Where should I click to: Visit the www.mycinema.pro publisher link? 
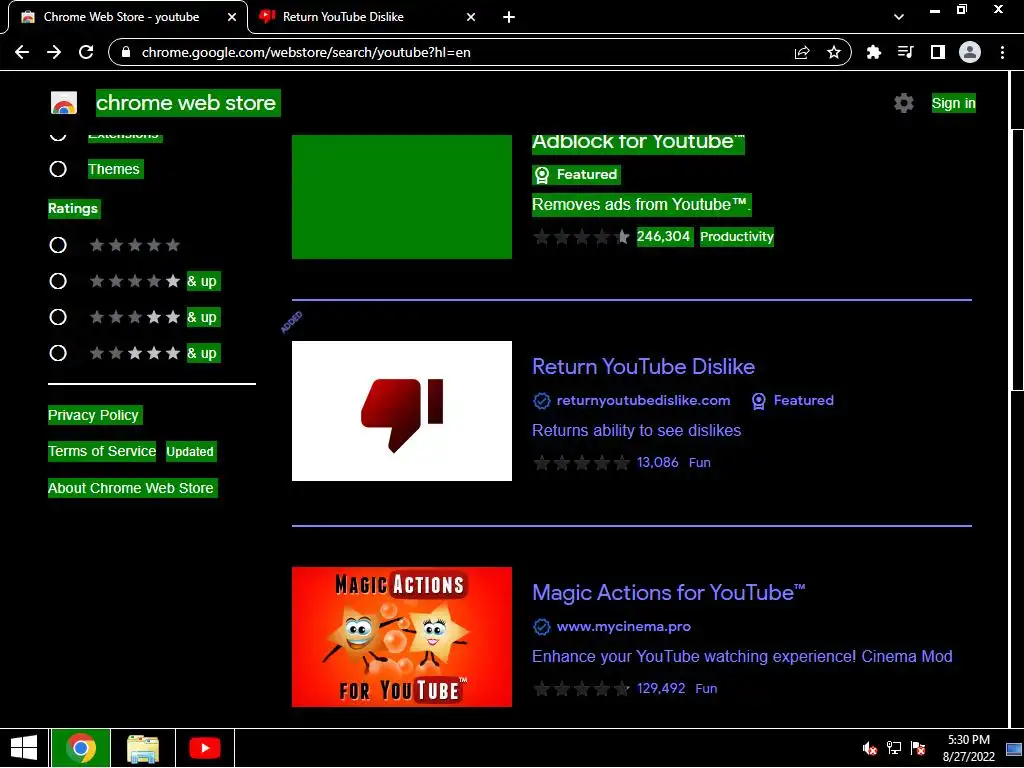[624, 627]
